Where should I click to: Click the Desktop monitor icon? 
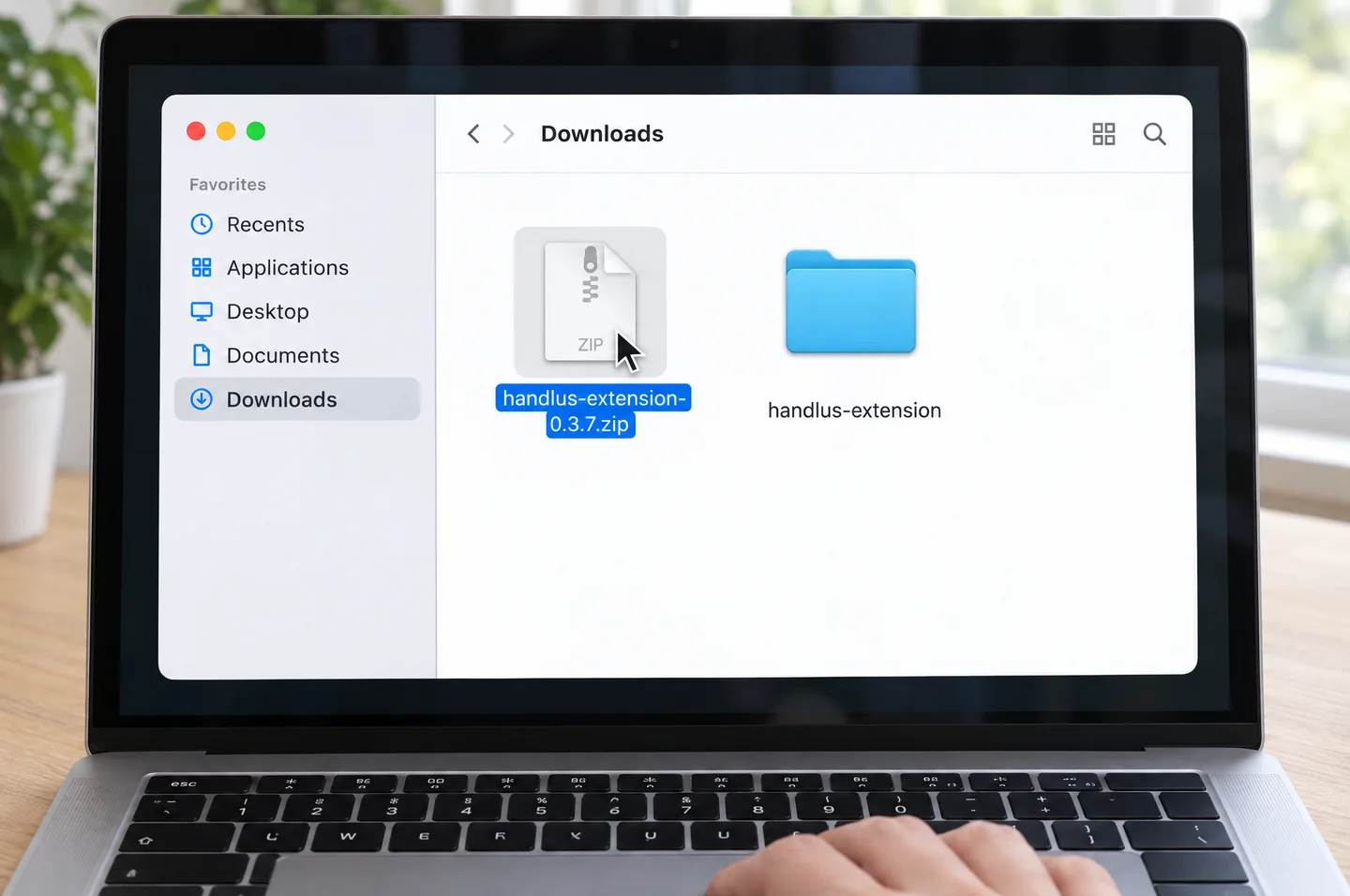[202, 311]
